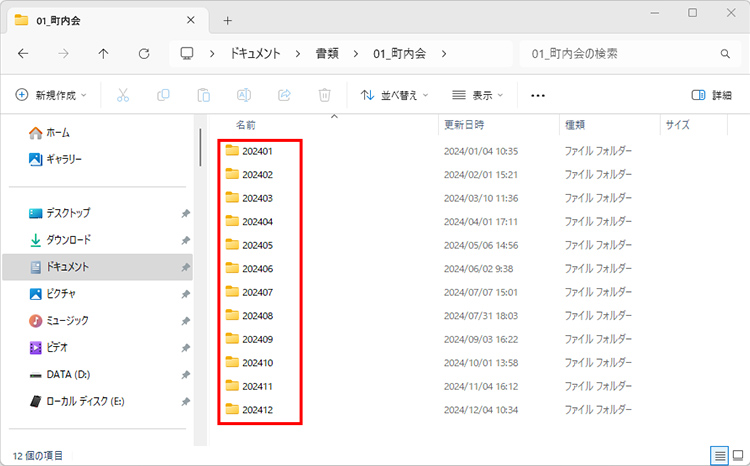750x466 pixels.
Task: Expand chevron after PC icon in address bar
Action: point(212,54)
